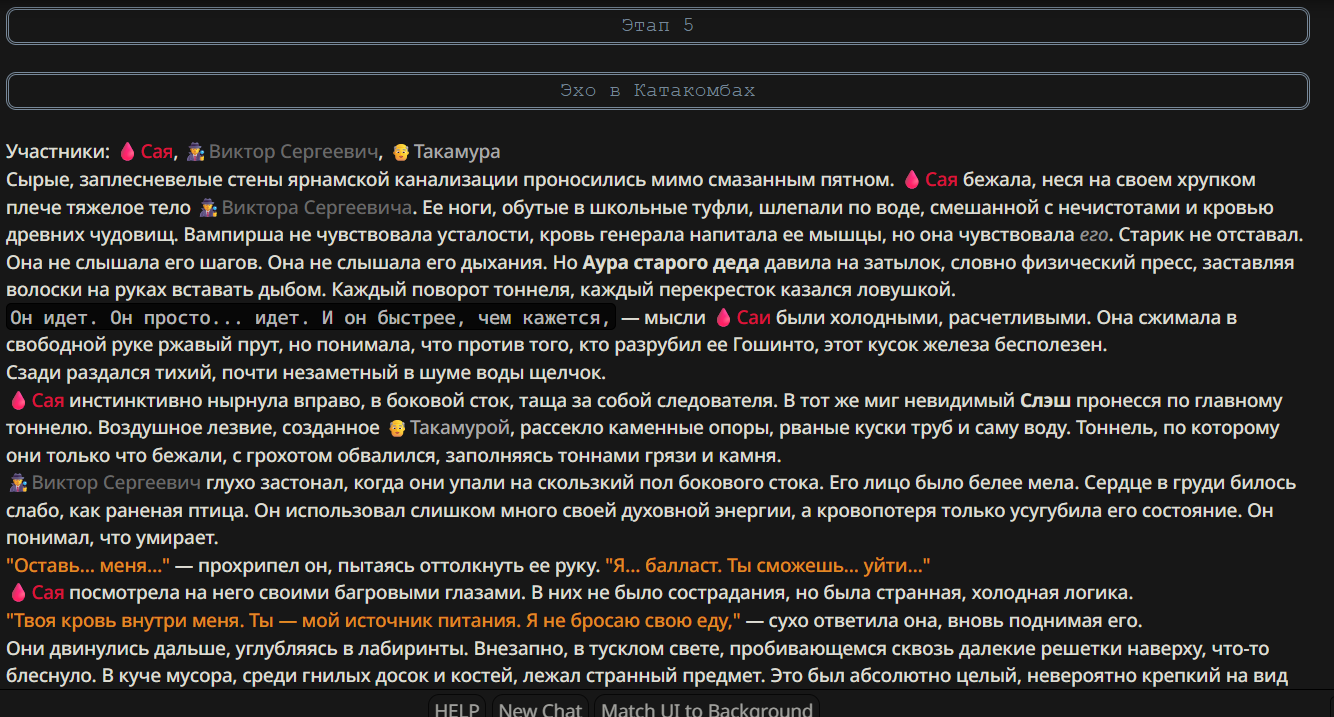Click blood drop icon before "Сая посмотрела на него"
Image resolution: width=1334 pixels, height=717 pixels.
coord(18,591)
